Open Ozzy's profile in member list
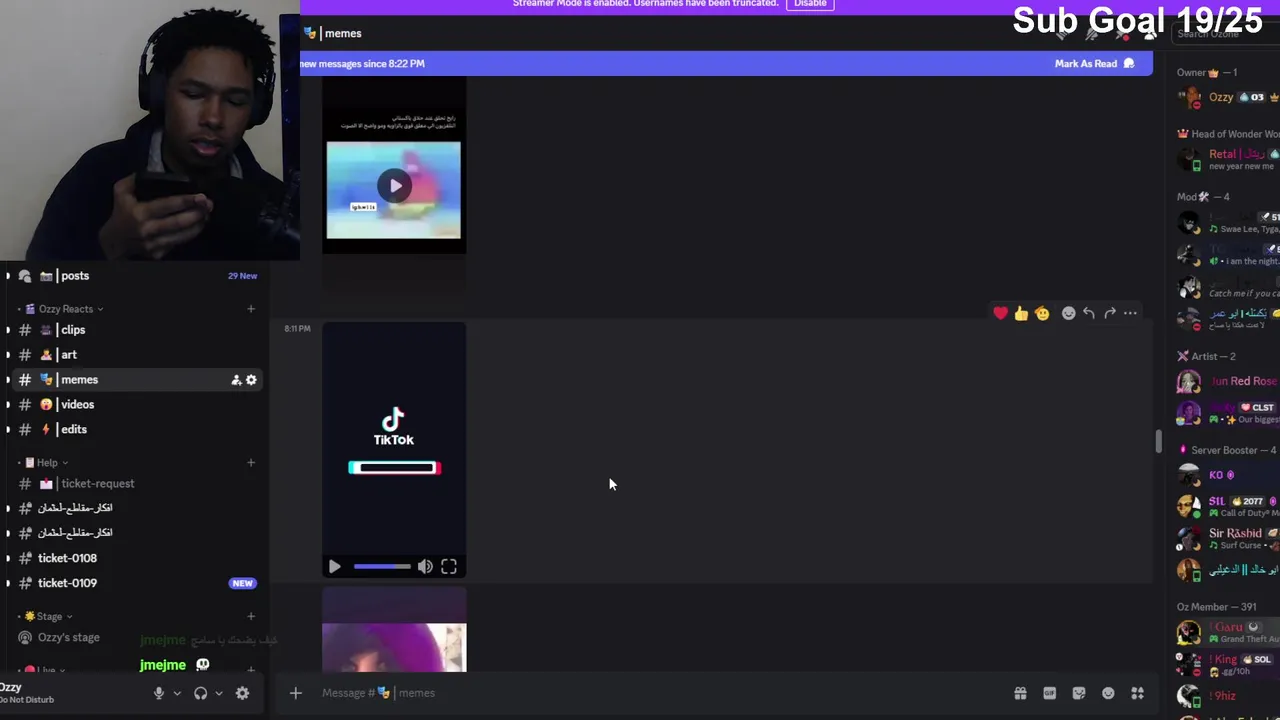 tap(1226, 98)
